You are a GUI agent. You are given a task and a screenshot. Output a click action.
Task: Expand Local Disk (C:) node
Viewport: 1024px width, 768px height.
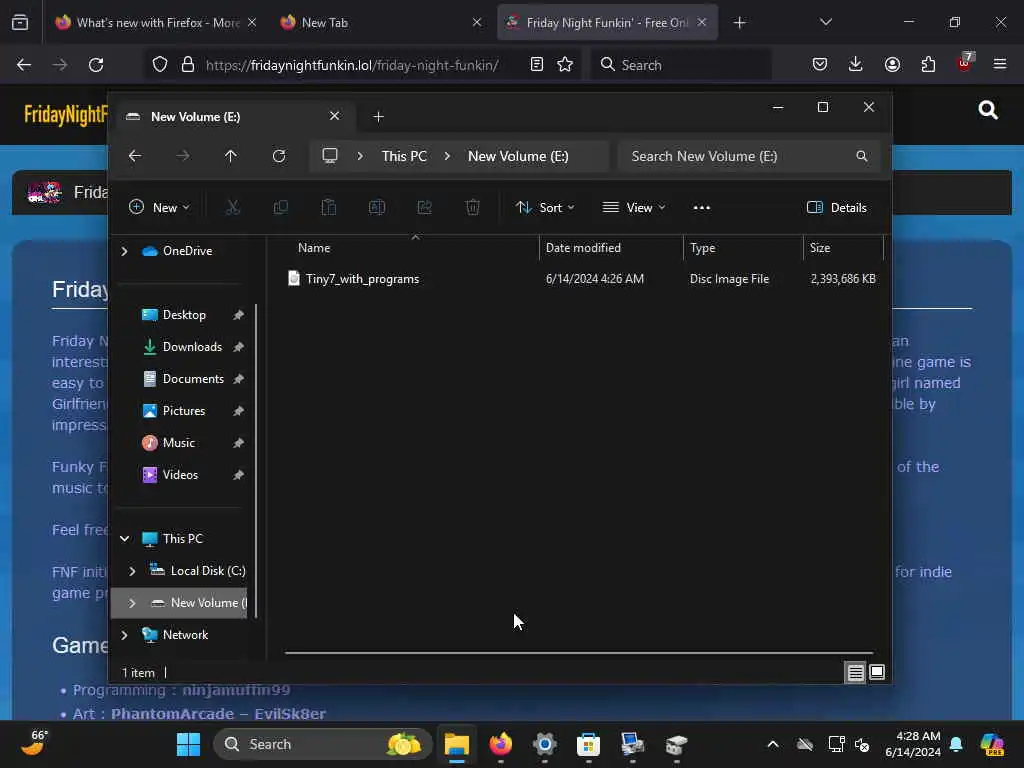(x=133, y=571)
